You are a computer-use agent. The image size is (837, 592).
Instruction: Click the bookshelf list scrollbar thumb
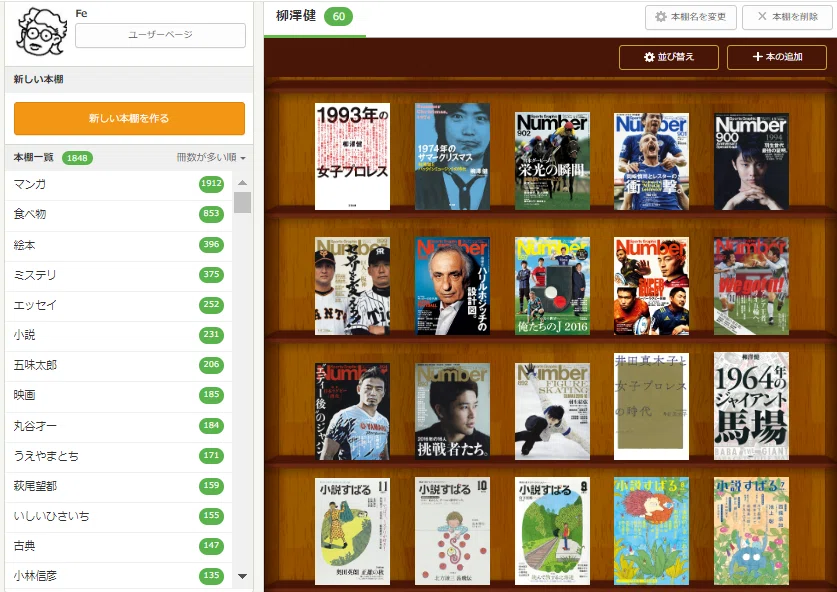click(242, 202)
